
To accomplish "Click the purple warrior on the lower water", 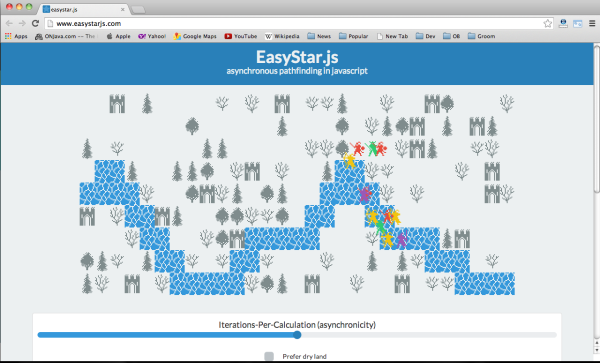I will click(x=401, y=240).
